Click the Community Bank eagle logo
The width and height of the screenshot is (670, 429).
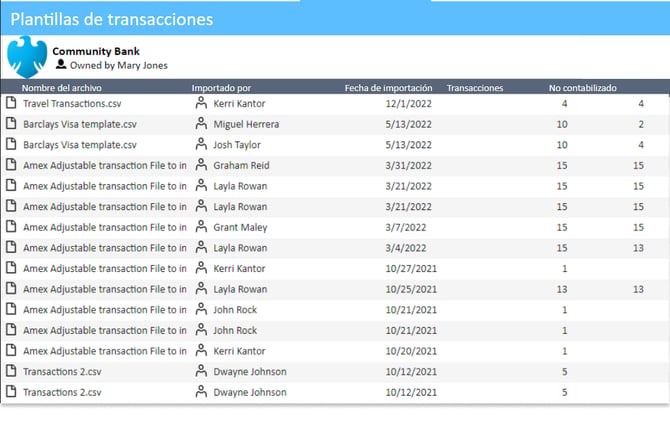27,56
